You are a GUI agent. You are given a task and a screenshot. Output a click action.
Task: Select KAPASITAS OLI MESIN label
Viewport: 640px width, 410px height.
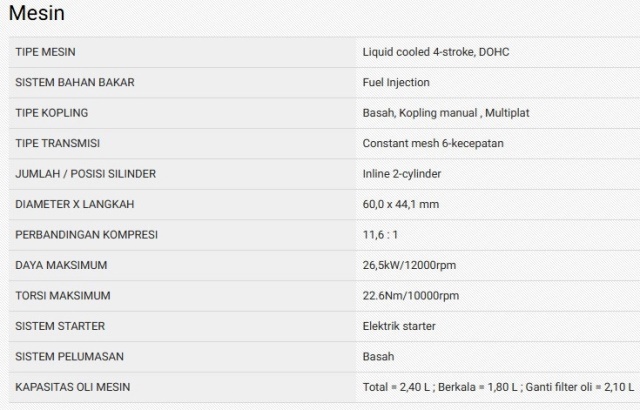coord(73,387)
